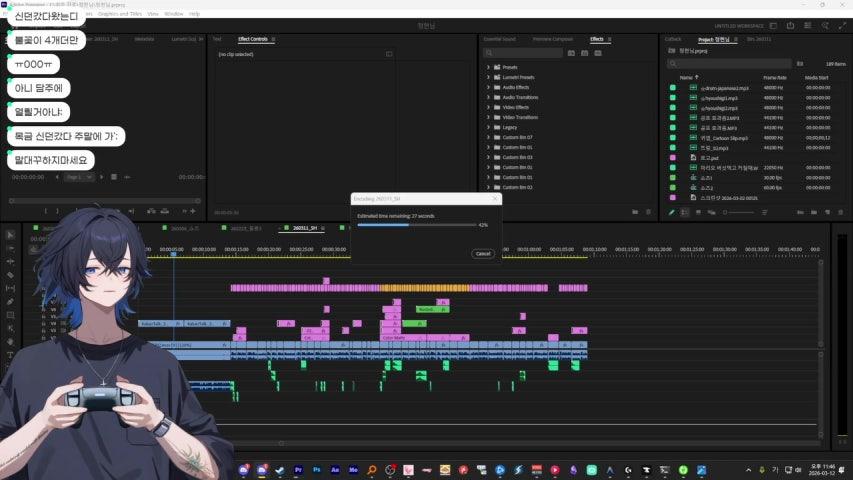Open the Photoshop taskbar icon
The width and height of the screenshot is (853, 480).
click(x=317, y=470)
